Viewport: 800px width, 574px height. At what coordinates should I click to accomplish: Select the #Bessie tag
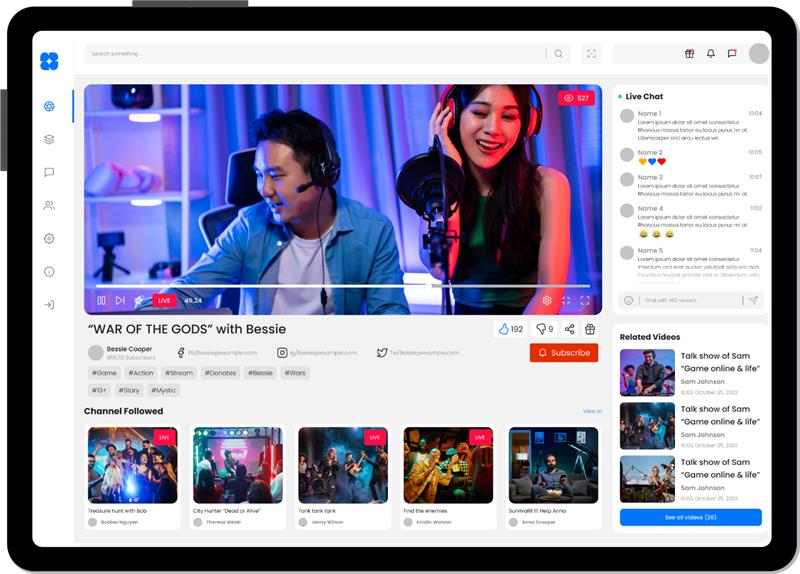[260, 373]
